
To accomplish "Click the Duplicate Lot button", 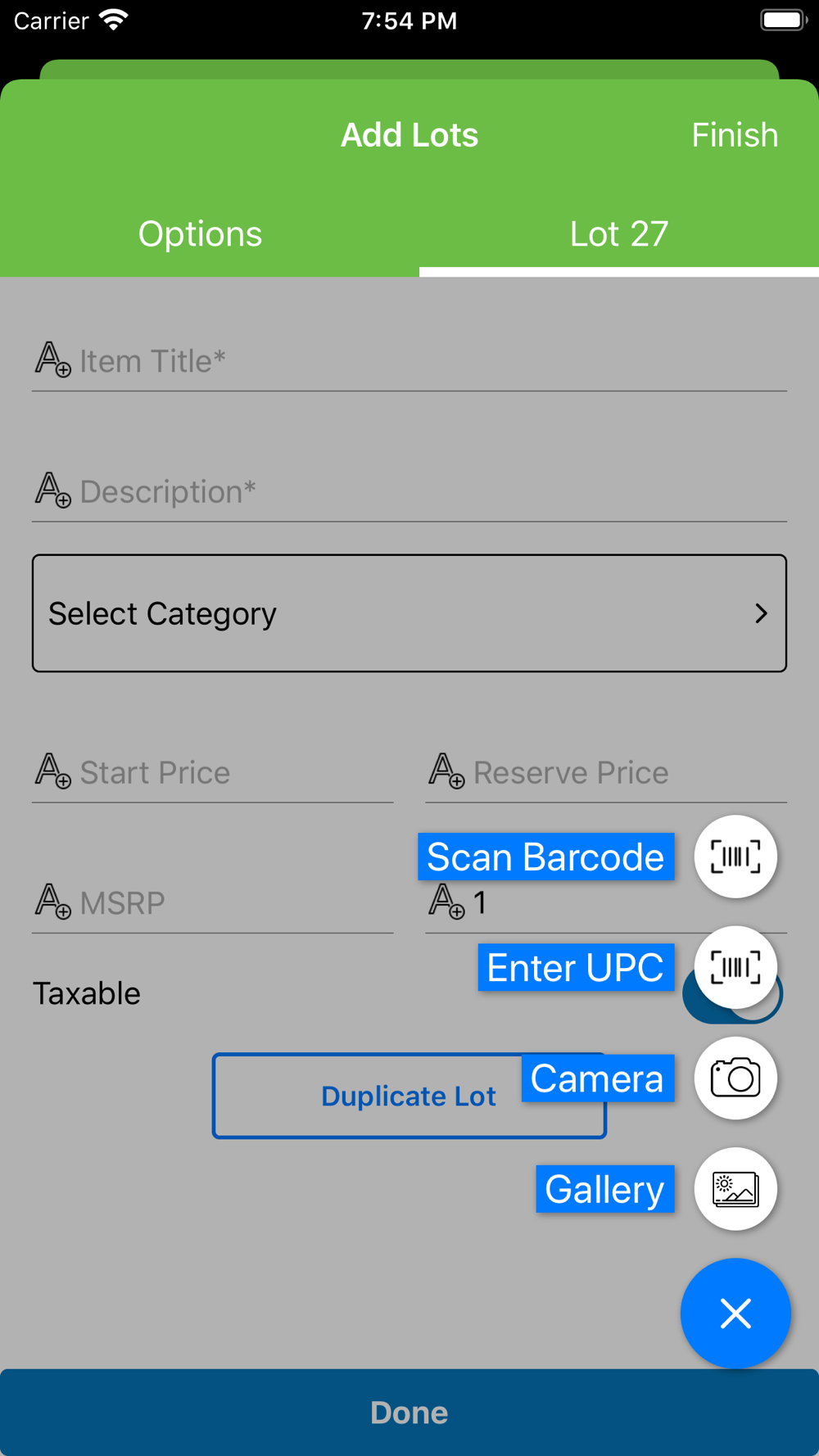I will click(369, 1096).
